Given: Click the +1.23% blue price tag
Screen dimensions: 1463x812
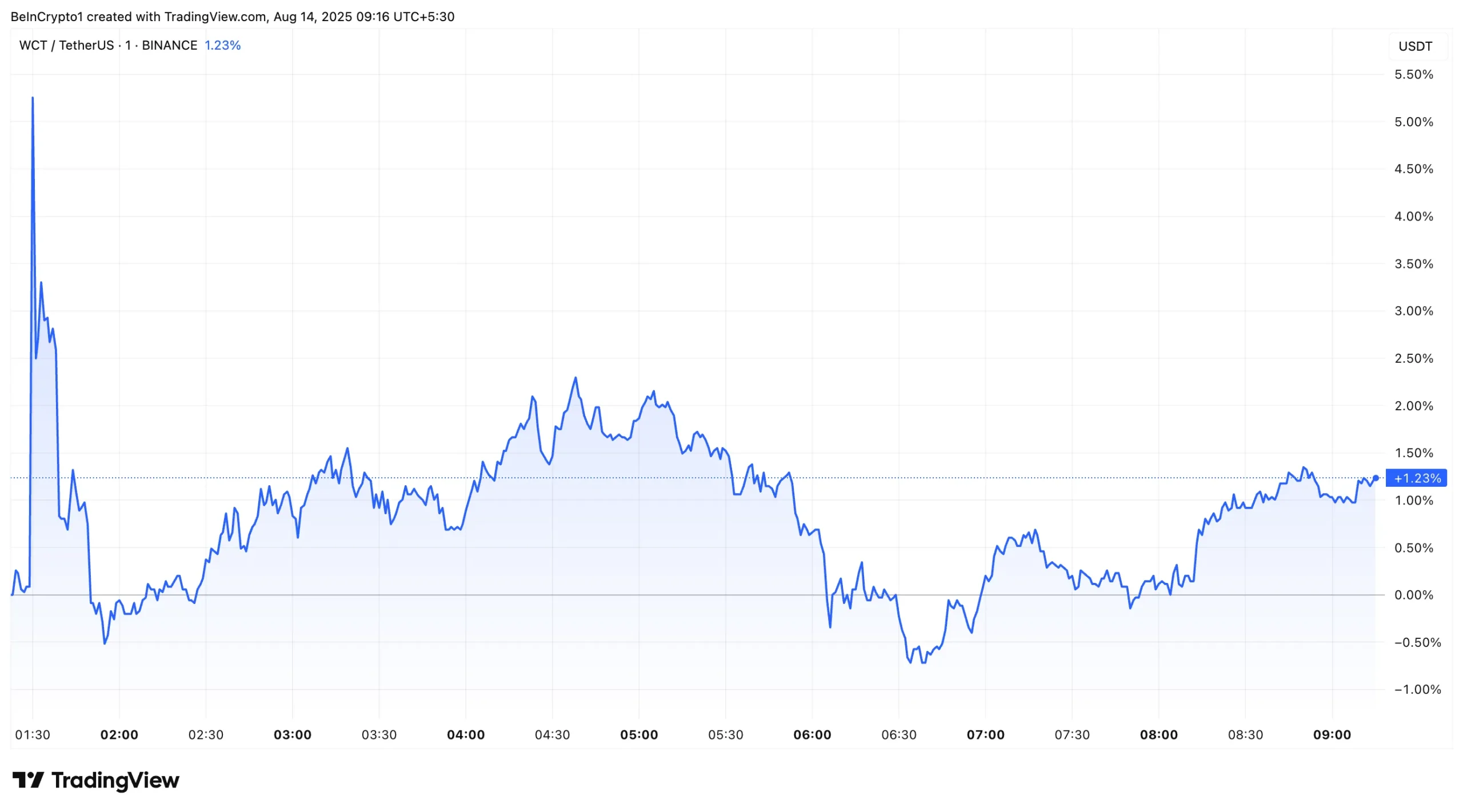Looking at the screenshot, I should point(1417,478).
